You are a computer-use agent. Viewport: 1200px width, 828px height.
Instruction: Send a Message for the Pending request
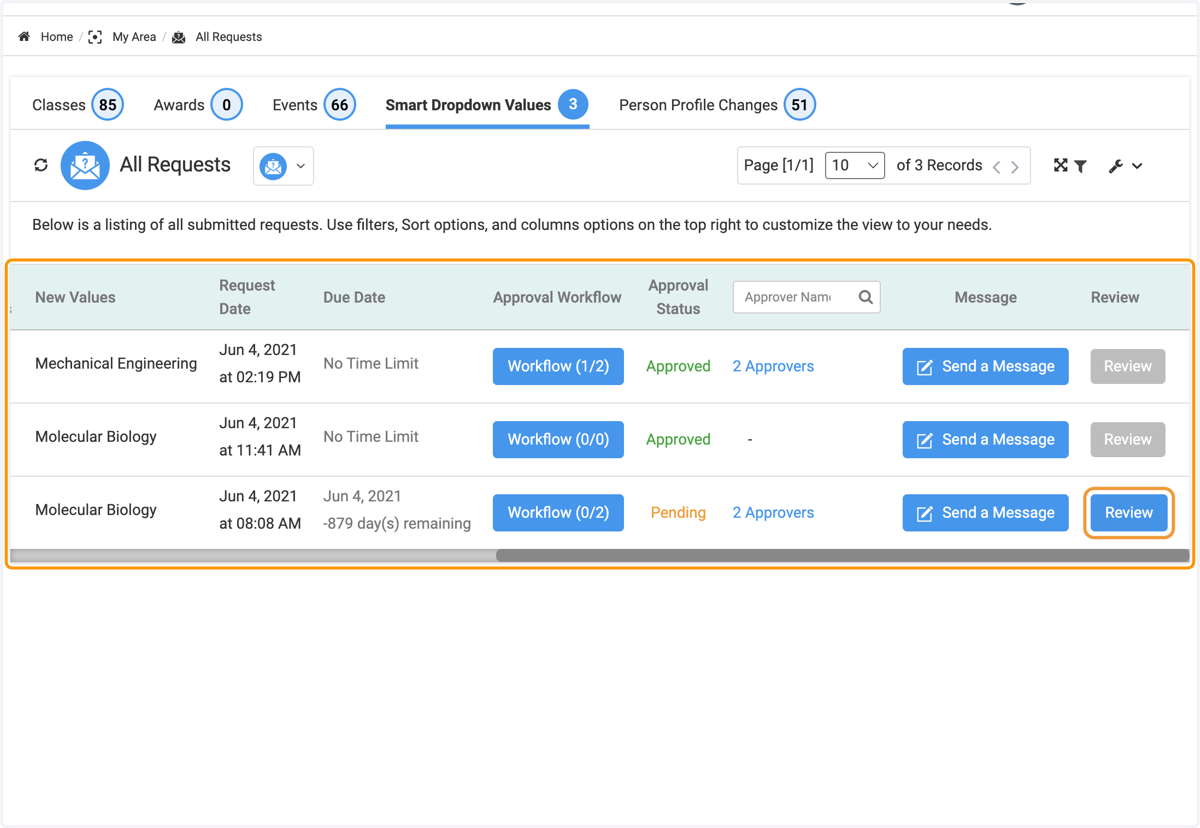click(x=986, y=512)
